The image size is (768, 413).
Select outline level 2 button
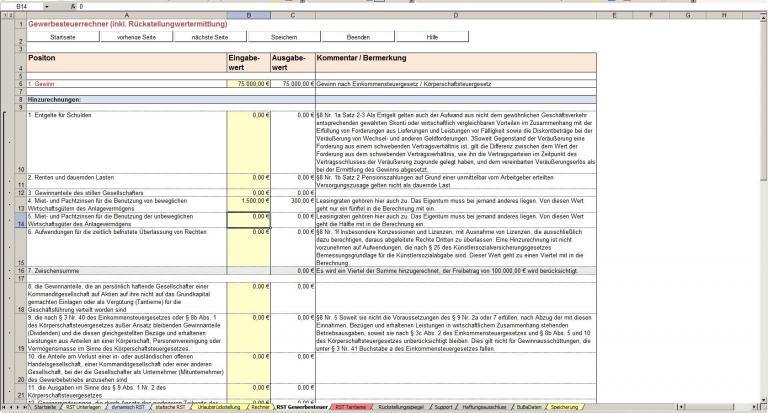click(x=10, y=16)
